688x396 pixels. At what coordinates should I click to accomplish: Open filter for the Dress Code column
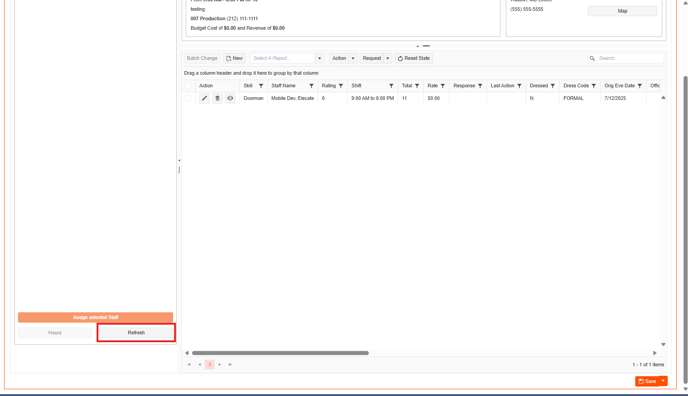pos(594,86)
